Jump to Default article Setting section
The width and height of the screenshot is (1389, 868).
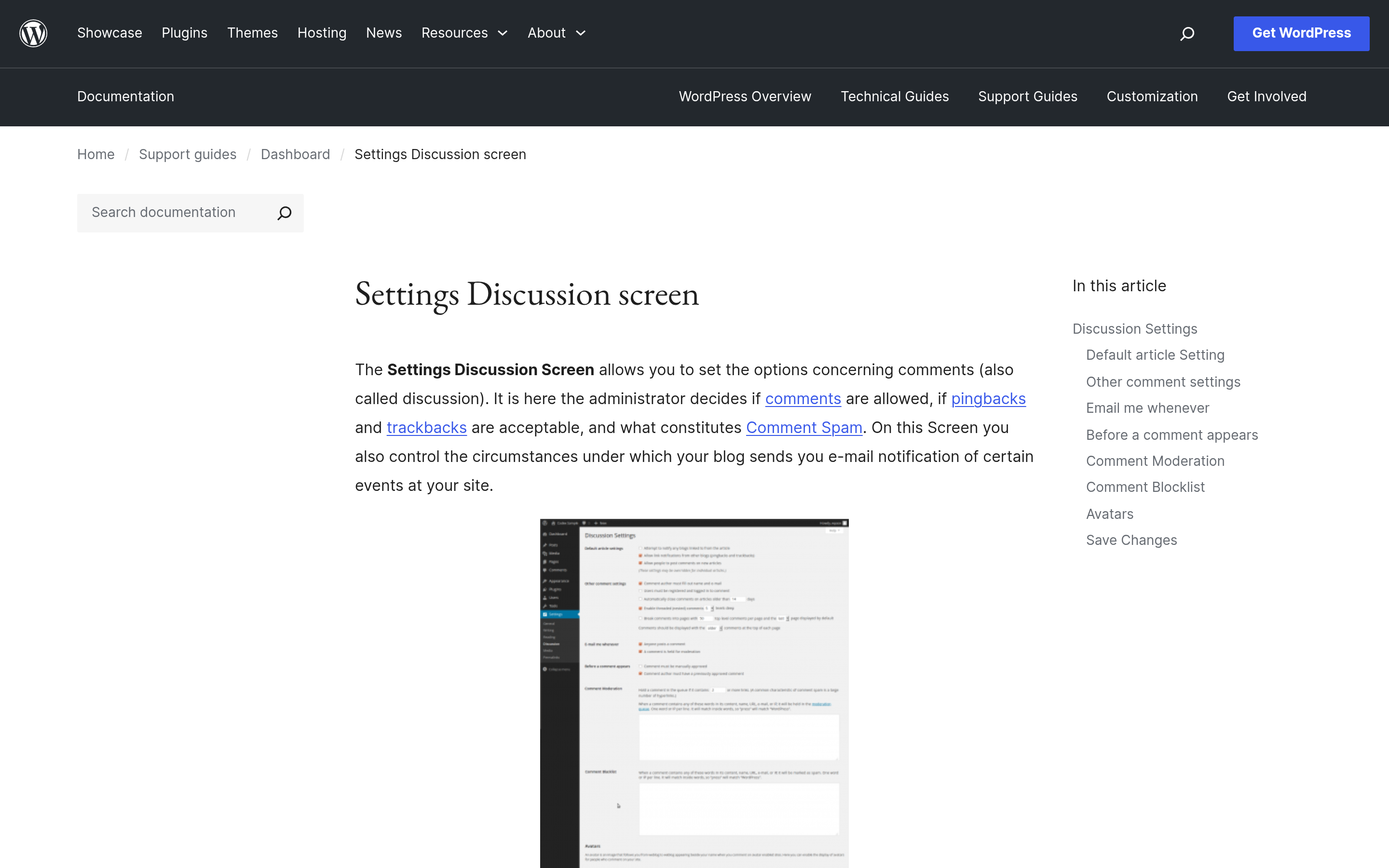[x=1155, y=355]
